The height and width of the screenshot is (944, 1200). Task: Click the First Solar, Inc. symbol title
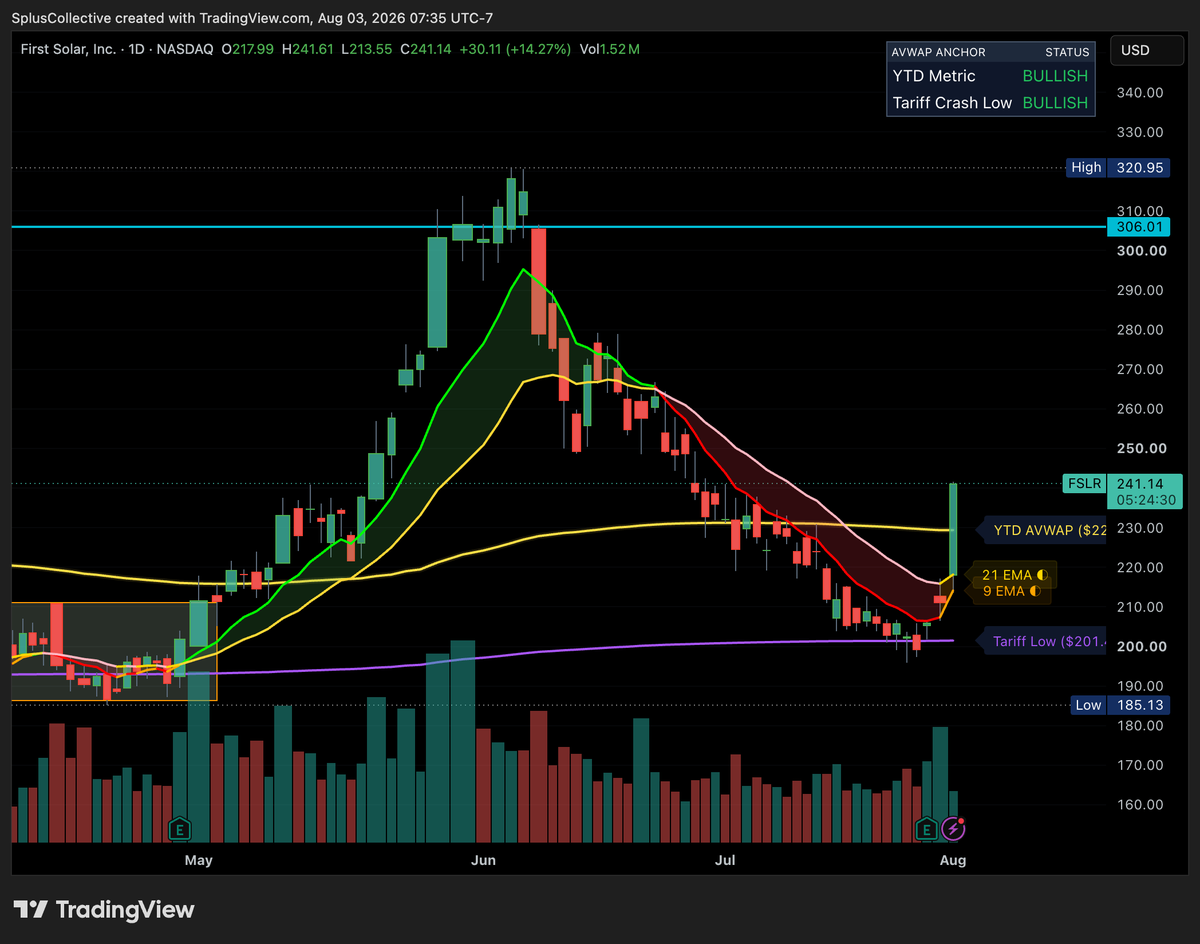point(66,48)
